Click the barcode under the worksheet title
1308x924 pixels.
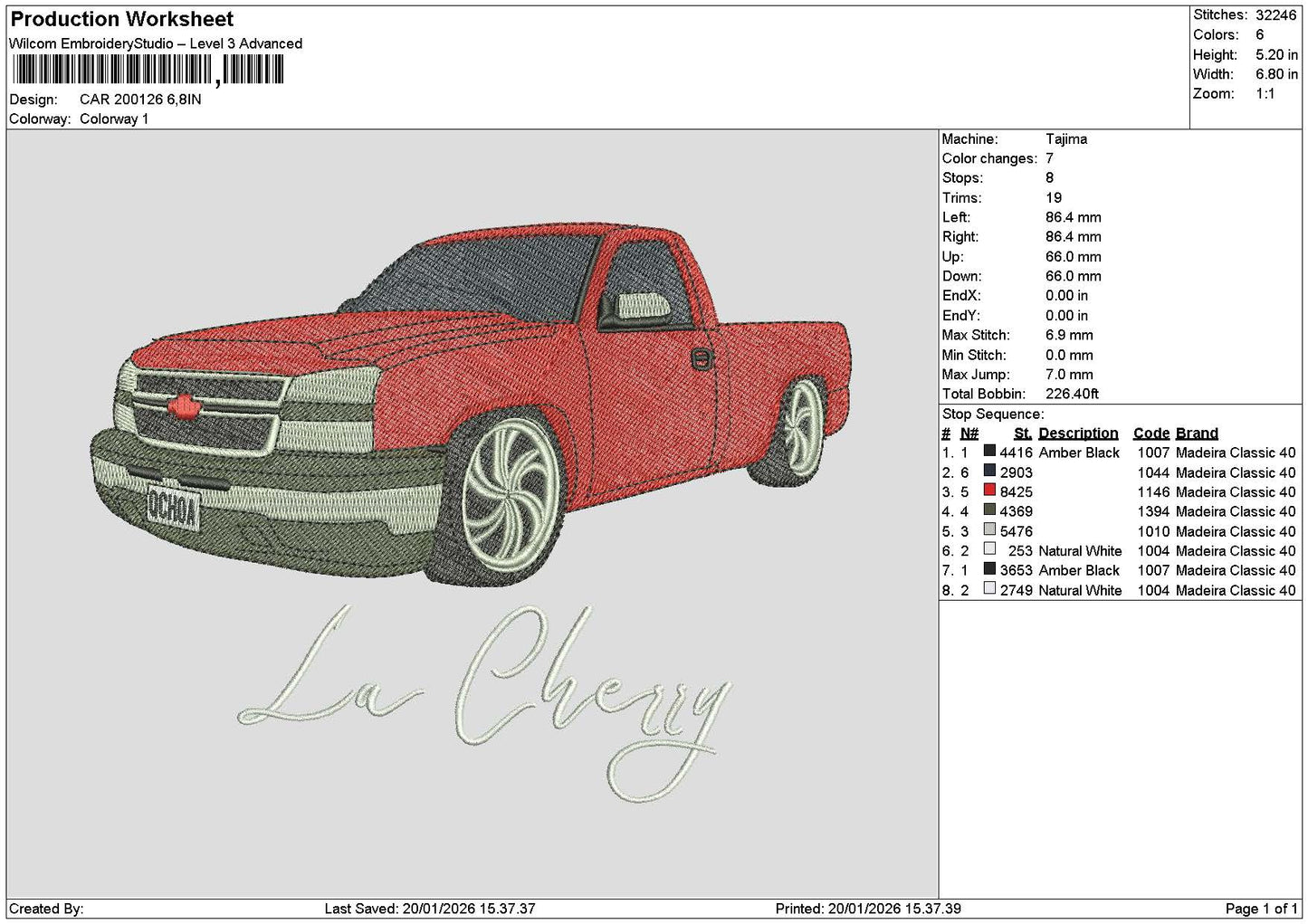coord(148,70)
